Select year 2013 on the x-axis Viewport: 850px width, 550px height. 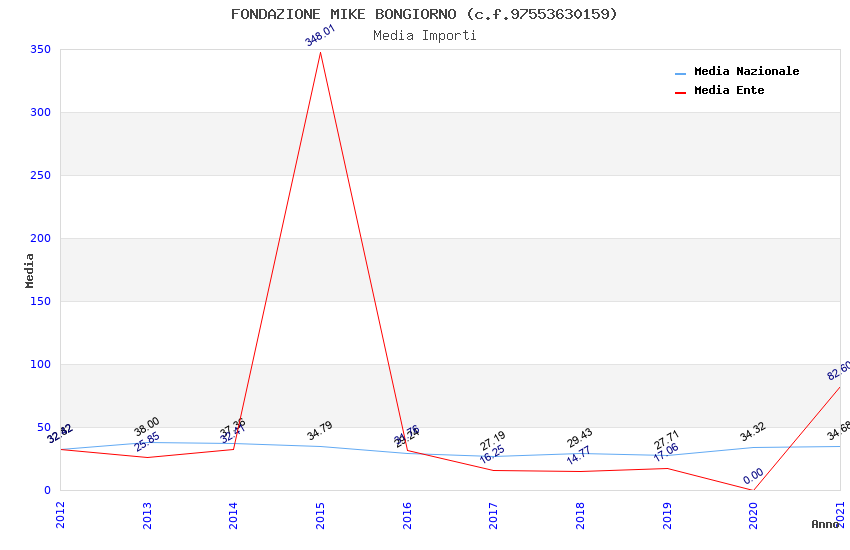click(147, 515)
